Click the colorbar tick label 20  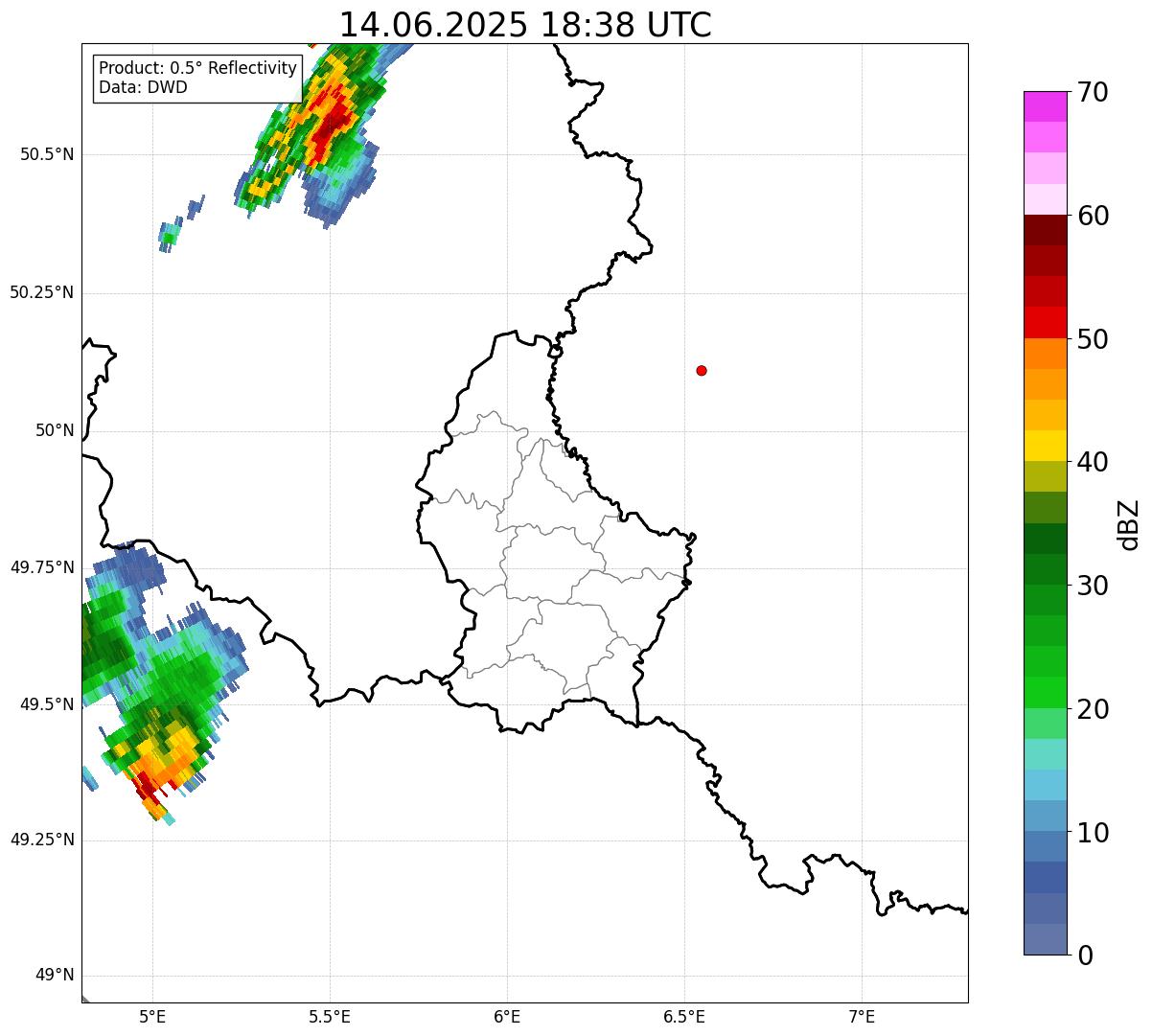1093,709
